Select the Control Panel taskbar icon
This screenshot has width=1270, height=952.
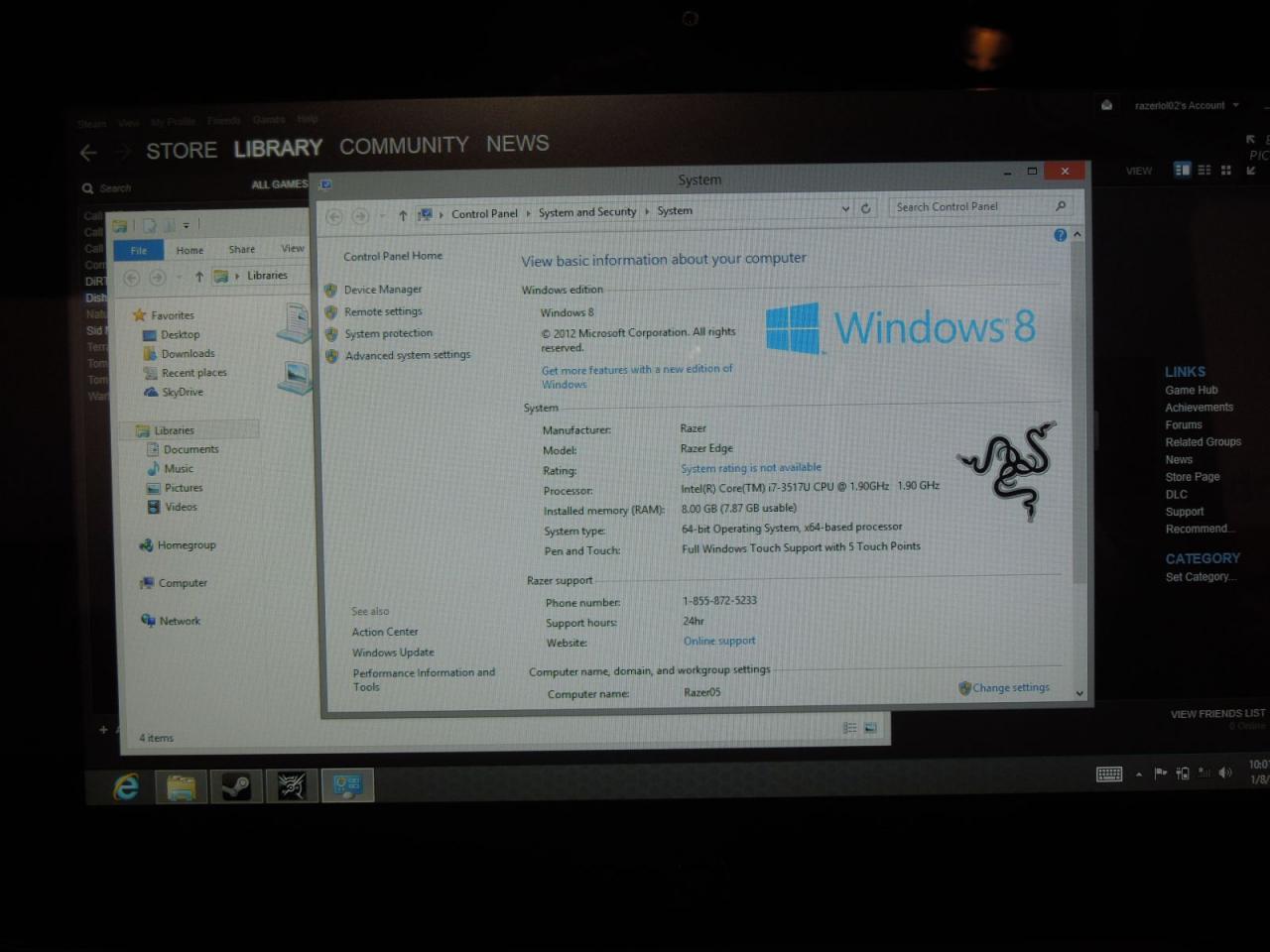pos(347,787)
